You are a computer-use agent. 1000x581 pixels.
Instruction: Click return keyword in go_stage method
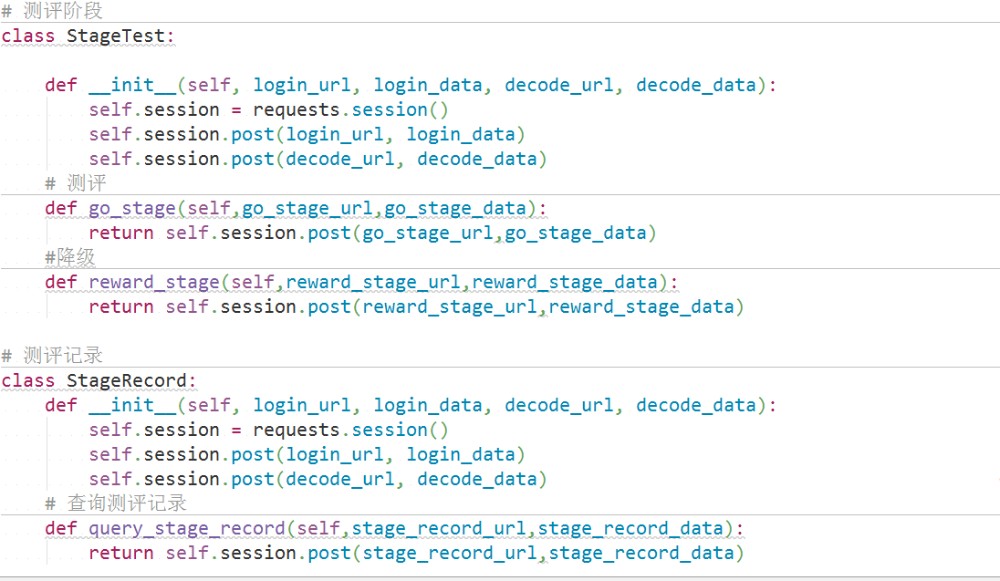[121, 233]
